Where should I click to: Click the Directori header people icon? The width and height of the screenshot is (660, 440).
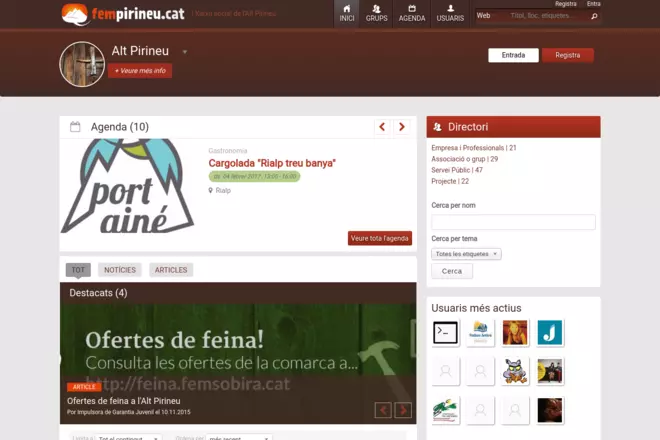tap(437, 127)
